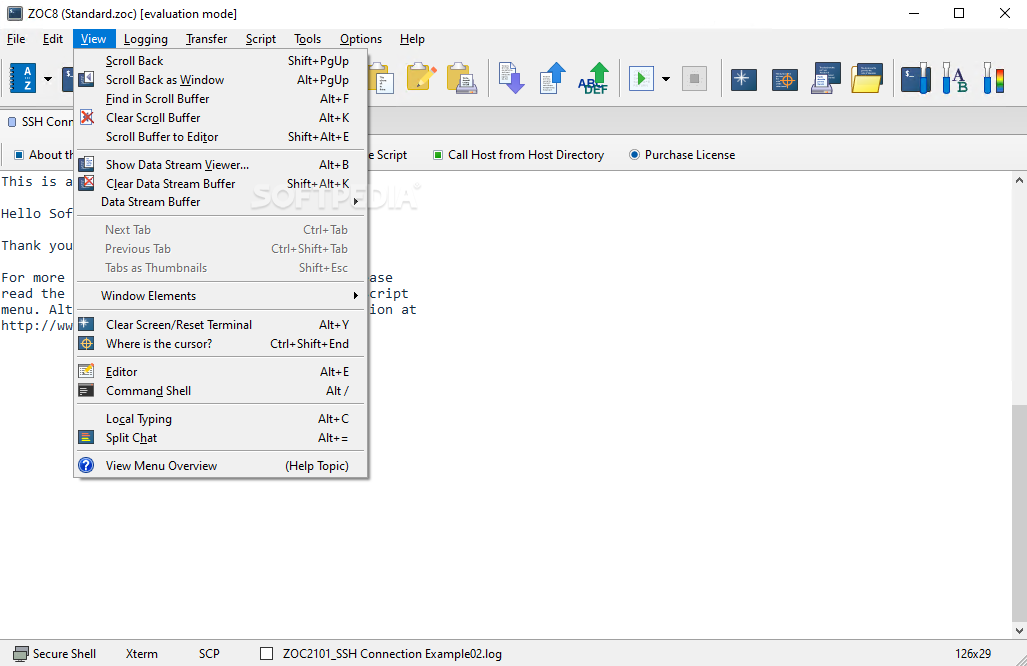Click the vertical scrollbar thumb
This screenshot has width=1027, height=666.
click(1019, 513)
